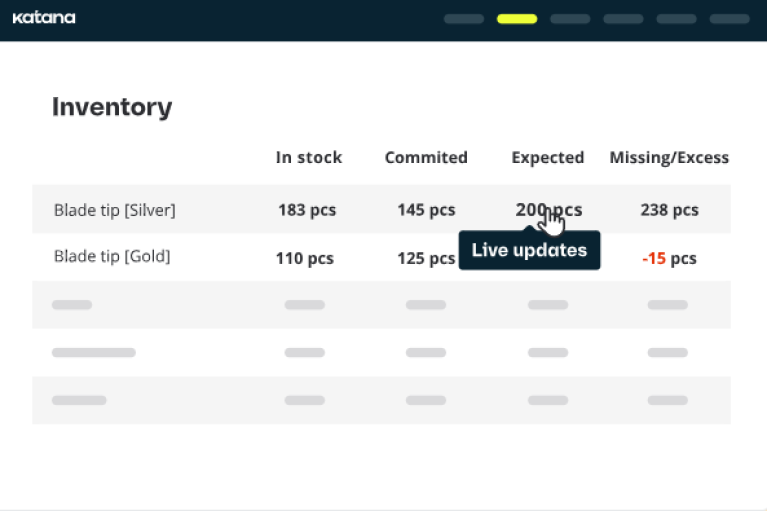Screen dimensions: 767x511
Task: Click the Missing/Excess column header
Action: pos(669,158)
